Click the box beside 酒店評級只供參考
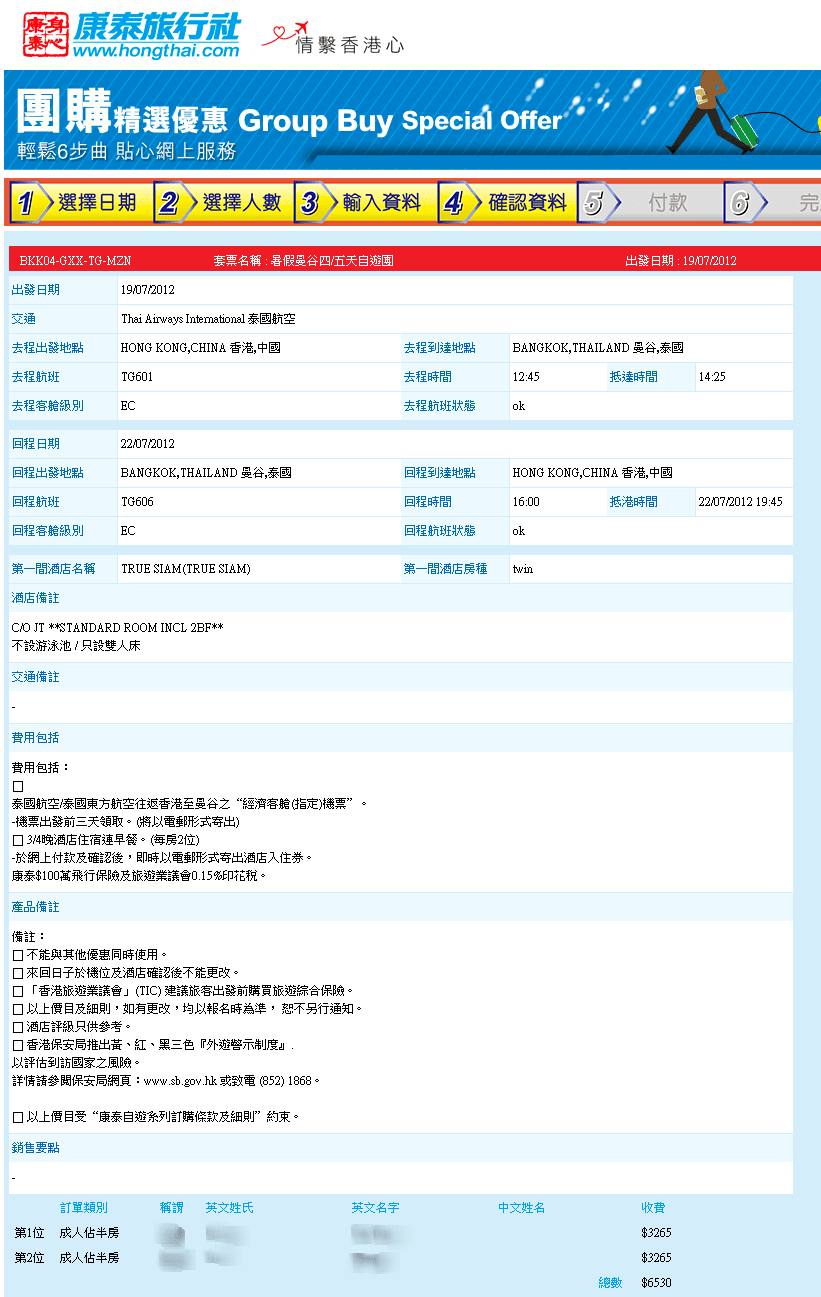 [17, 1027]
